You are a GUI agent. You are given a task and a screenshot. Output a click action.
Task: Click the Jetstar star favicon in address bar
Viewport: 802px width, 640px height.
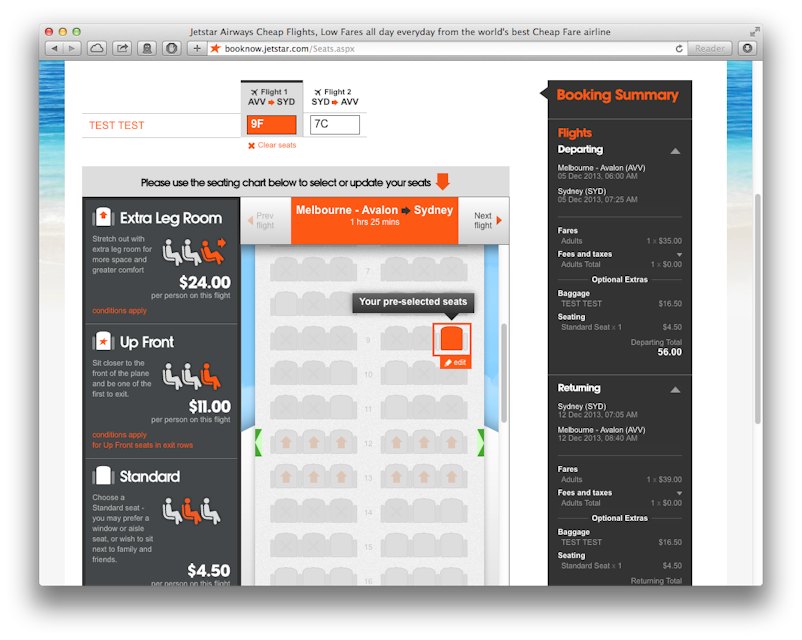coord(215,48)
